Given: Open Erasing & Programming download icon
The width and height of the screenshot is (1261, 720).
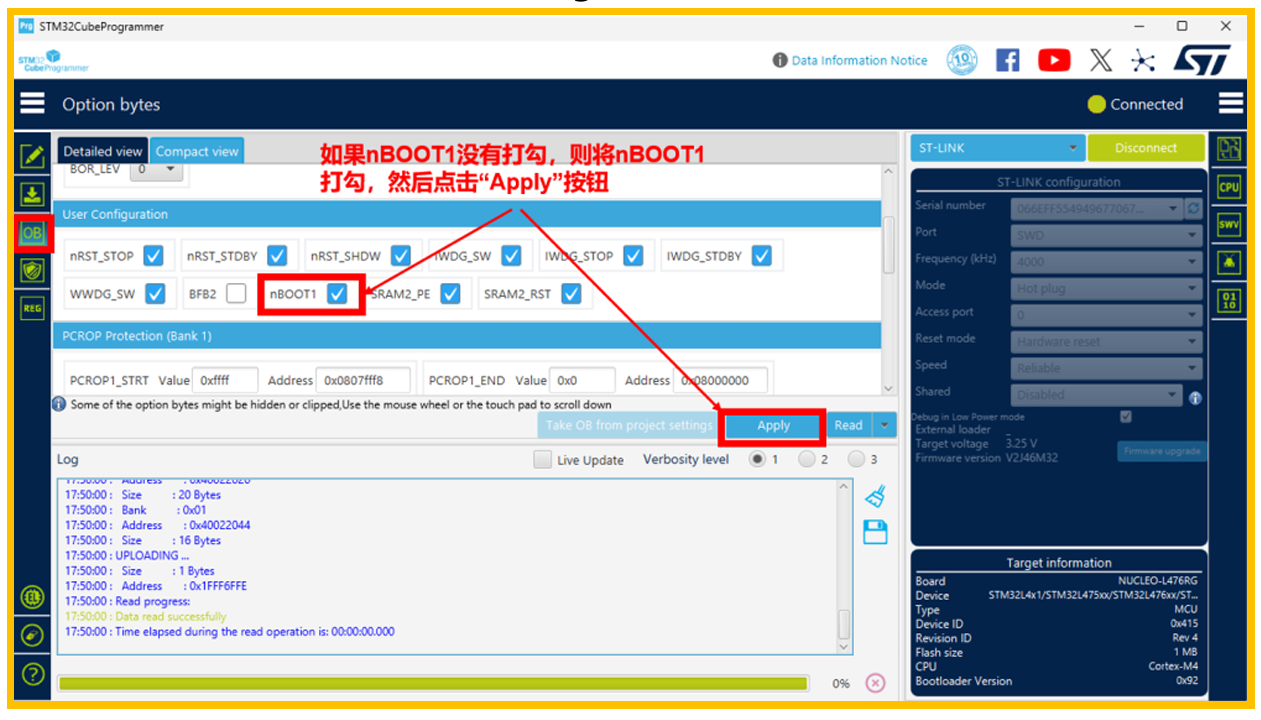Looking at the screenshot, I should [32, 194].
